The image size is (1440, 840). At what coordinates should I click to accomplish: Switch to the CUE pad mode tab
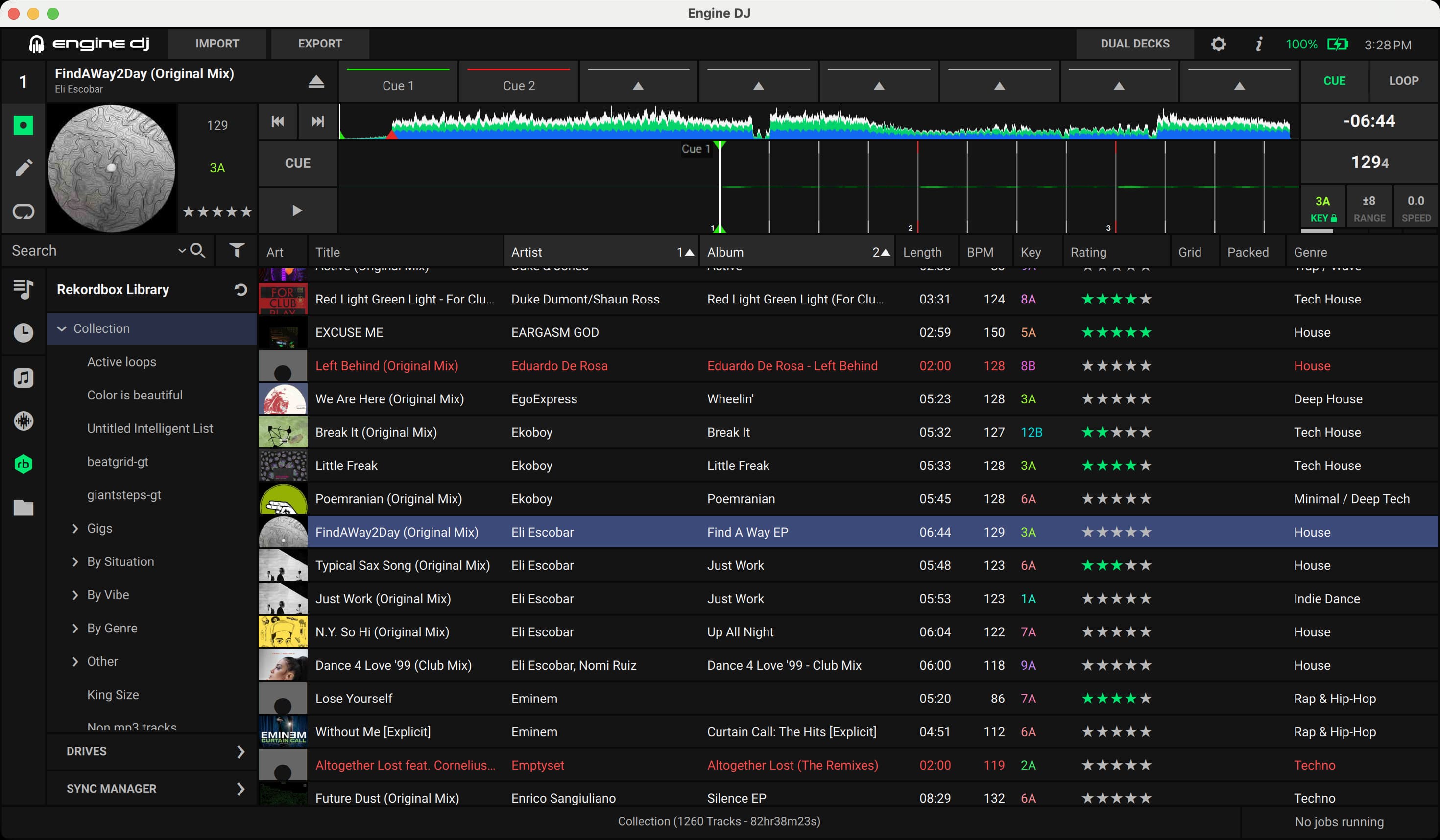(1334, 80)
